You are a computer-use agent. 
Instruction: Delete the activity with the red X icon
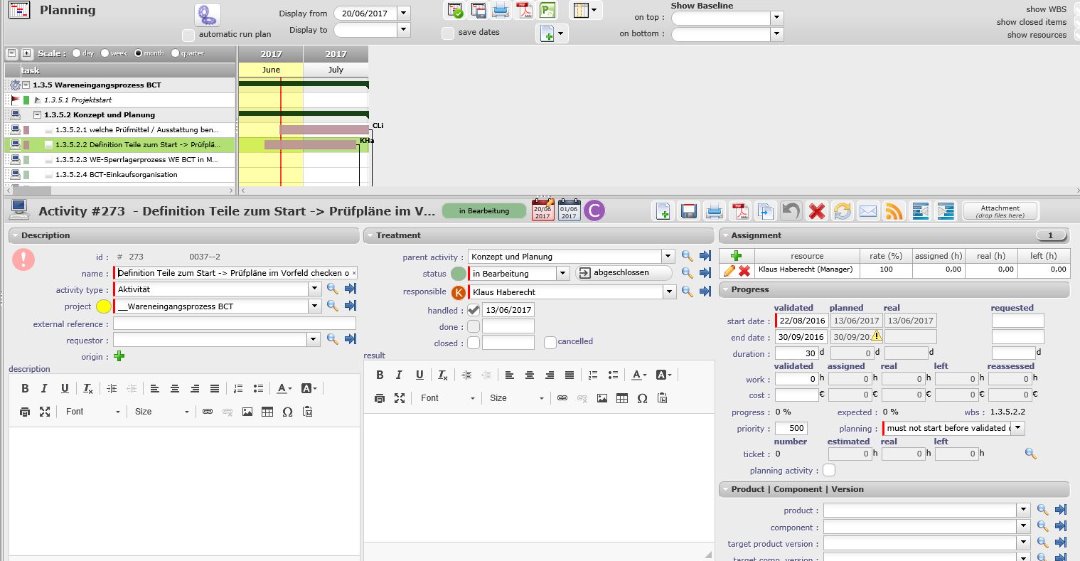point(816,211)
